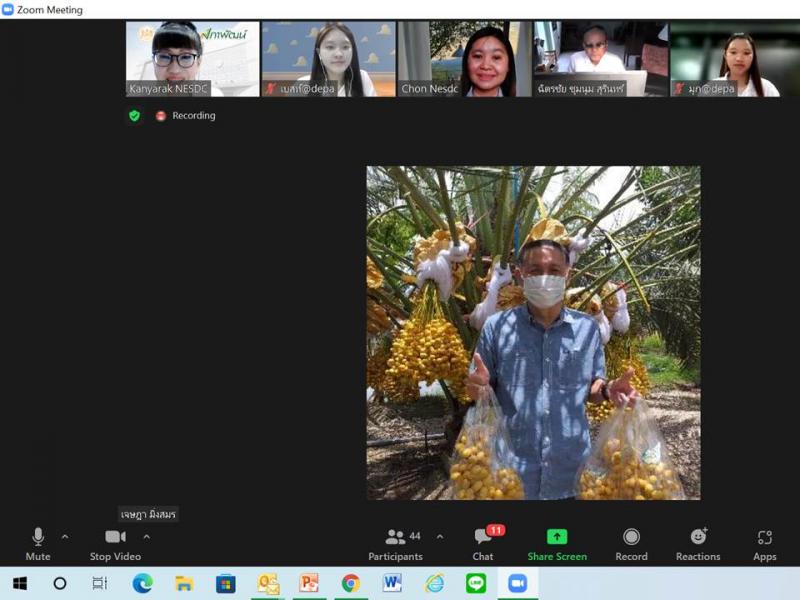Open the Participants panel

click(x=396, y=544)
